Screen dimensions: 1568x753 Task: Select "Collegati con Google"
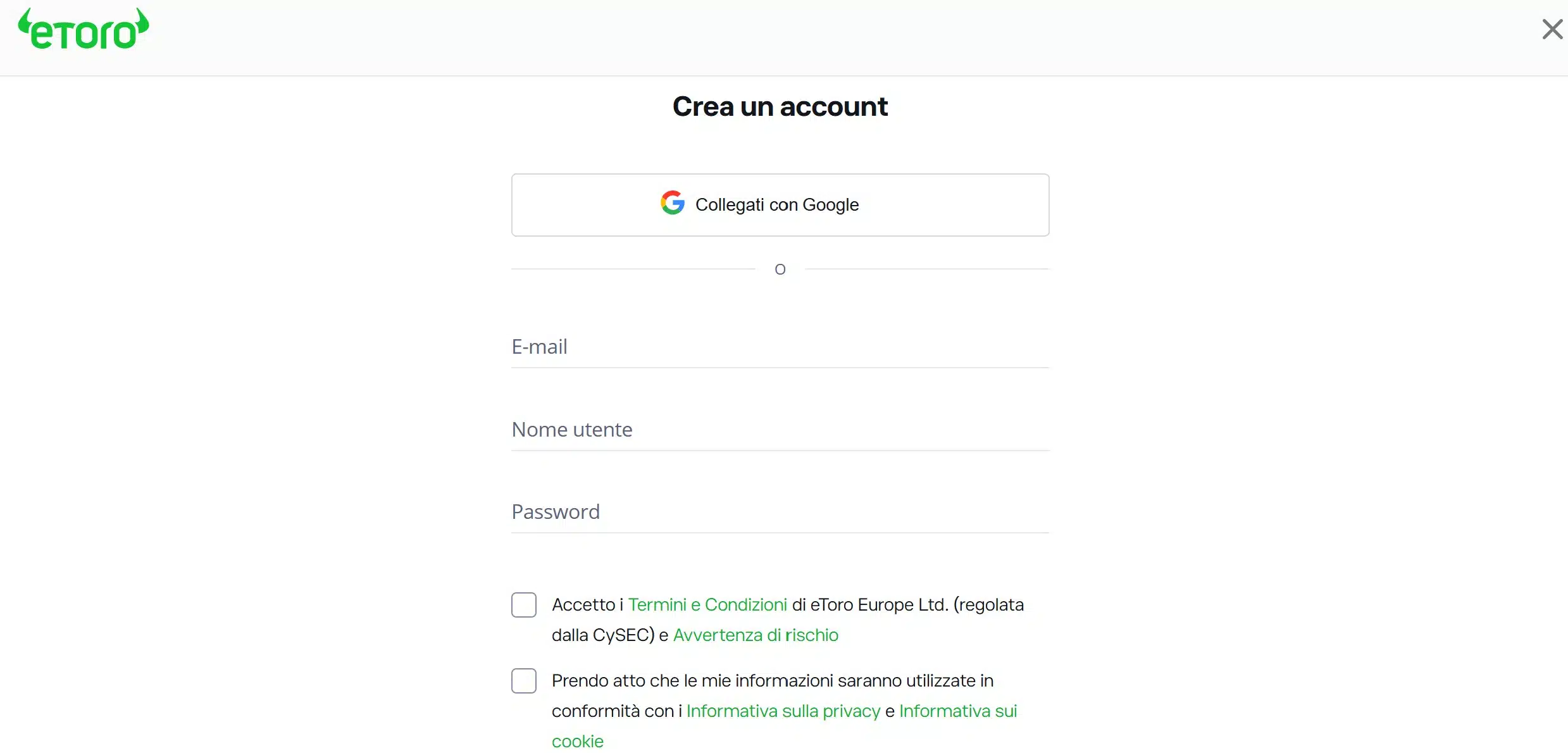coord(780,204)
